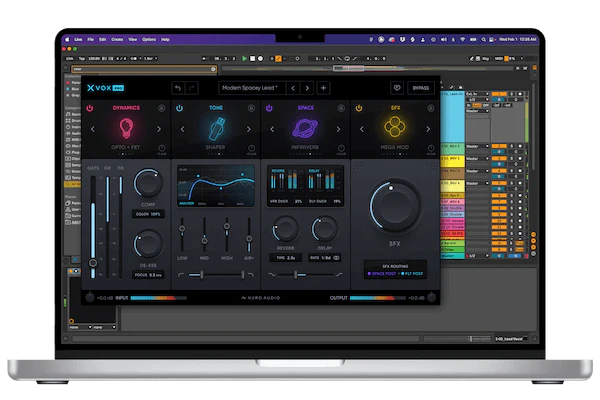The height and width of the screenshot is (400, 600).
Task: Go to previous XVox preset
Action: click(293, 88)
